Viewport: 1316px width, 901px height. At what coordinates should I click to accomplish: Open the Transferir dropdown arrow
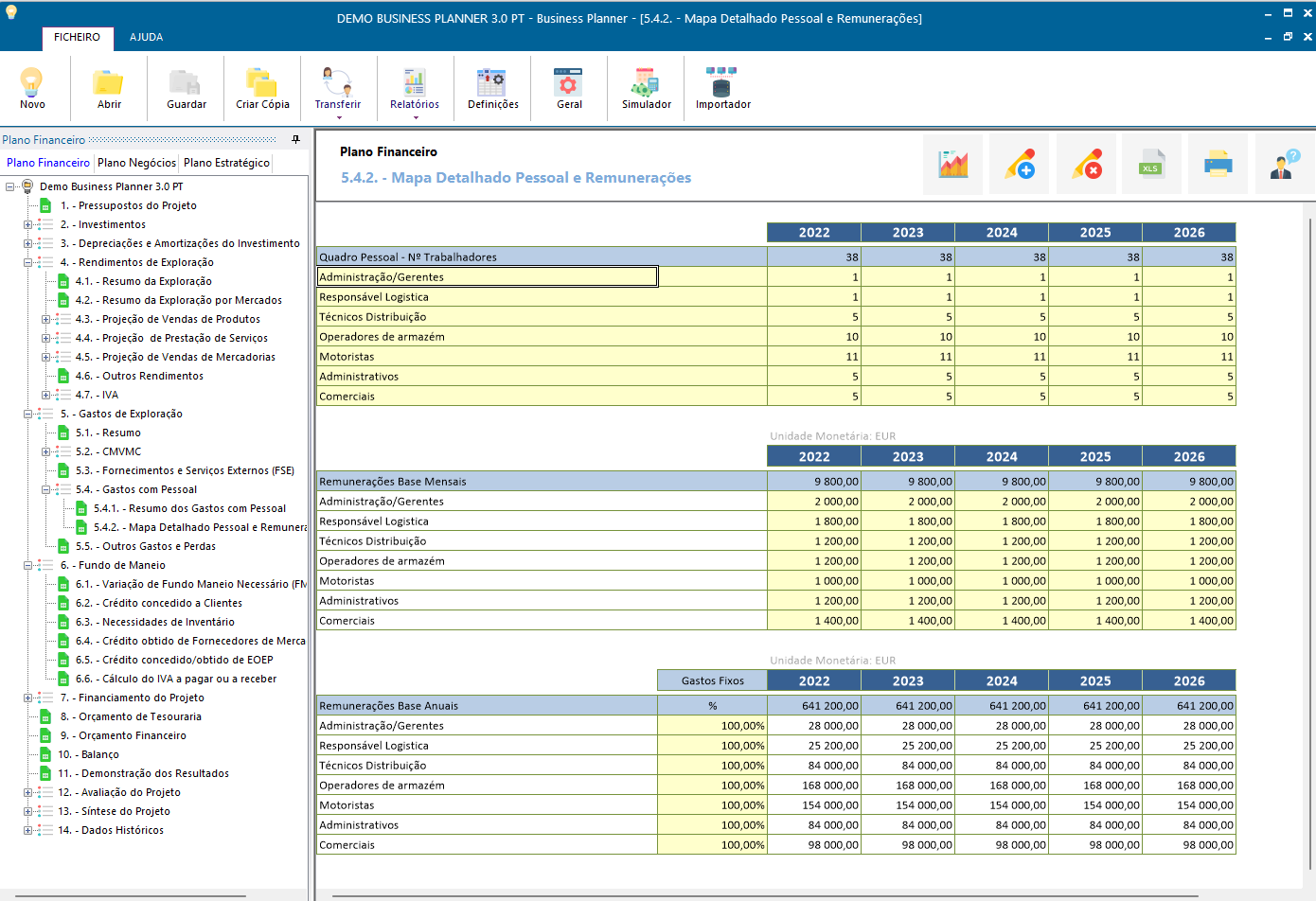click(x=337, y=118)
